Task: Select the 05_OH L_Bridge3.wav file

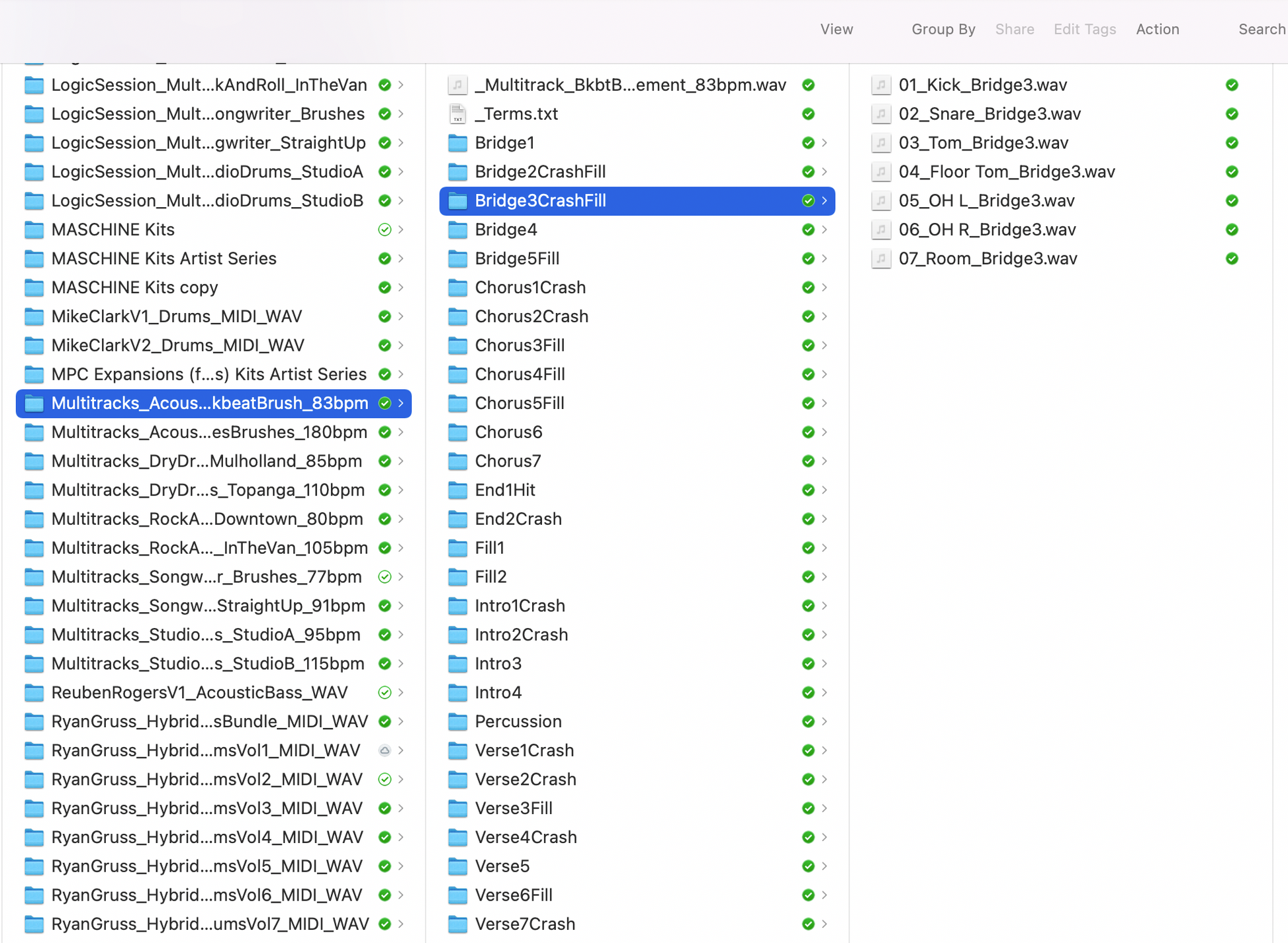Action: click(x=986, y=201)
